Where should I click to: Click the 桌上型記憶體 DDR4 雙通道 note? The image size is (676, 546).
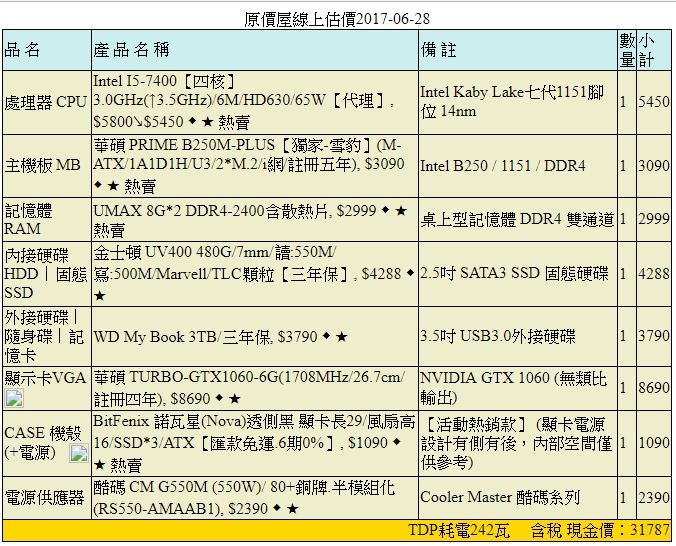click(x=517, y=220)
